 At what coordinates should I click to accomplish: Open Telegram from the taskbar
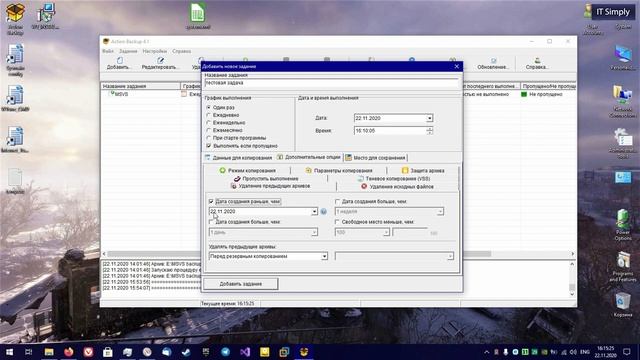225,352
